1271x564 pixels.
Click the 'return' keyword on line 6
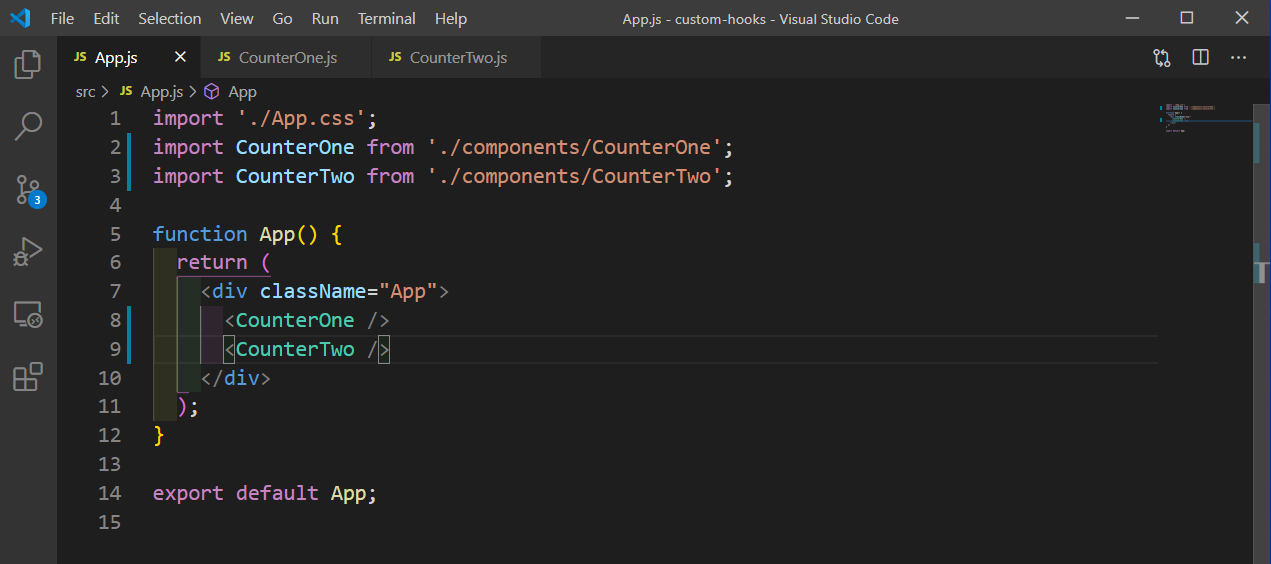pos(212,262)
